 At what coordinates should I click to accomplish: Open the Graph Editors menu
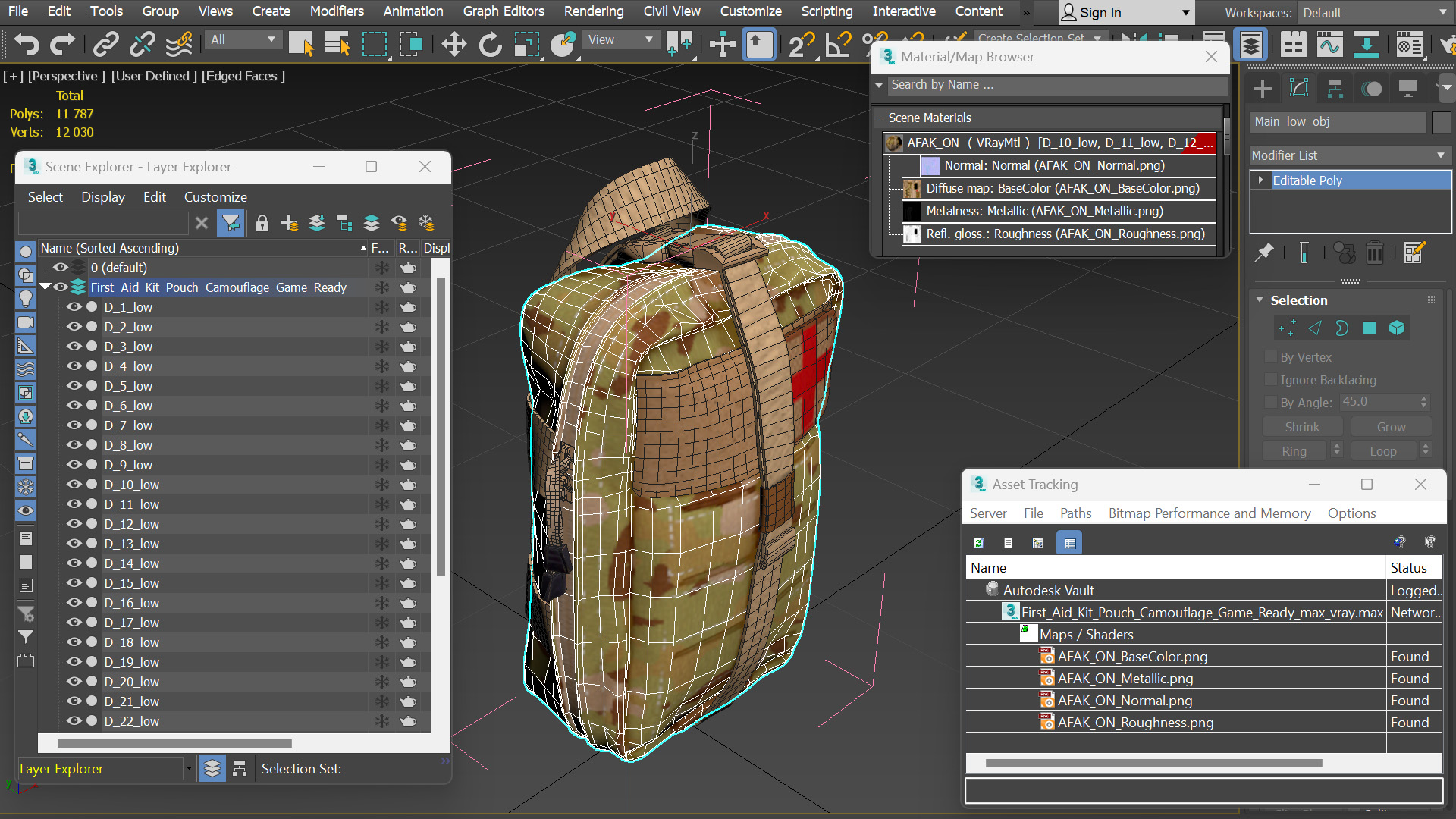504,11
